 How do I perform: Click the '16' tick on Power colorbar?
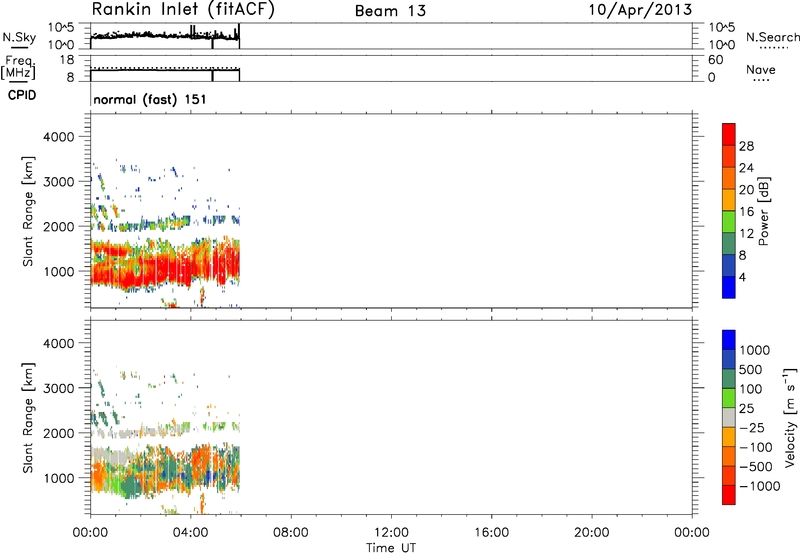click(746, 212)
